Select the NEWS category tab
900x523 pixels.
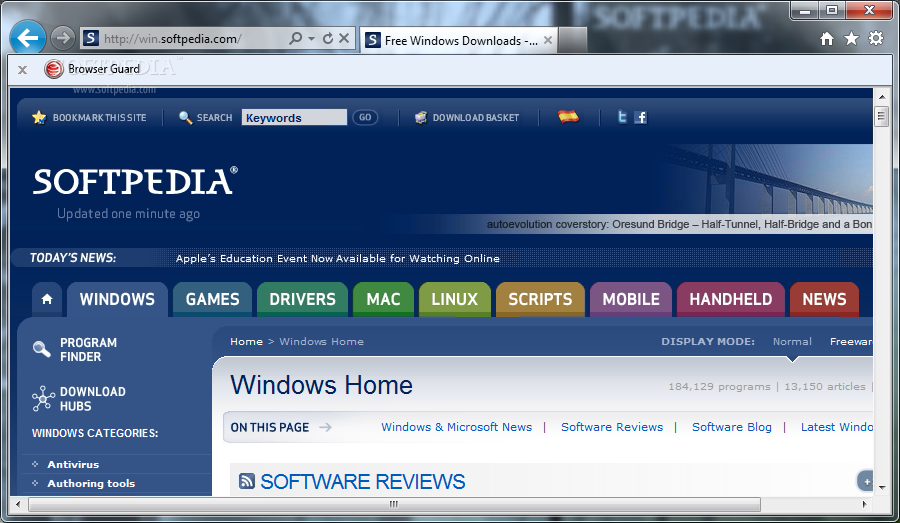point(824,299)
